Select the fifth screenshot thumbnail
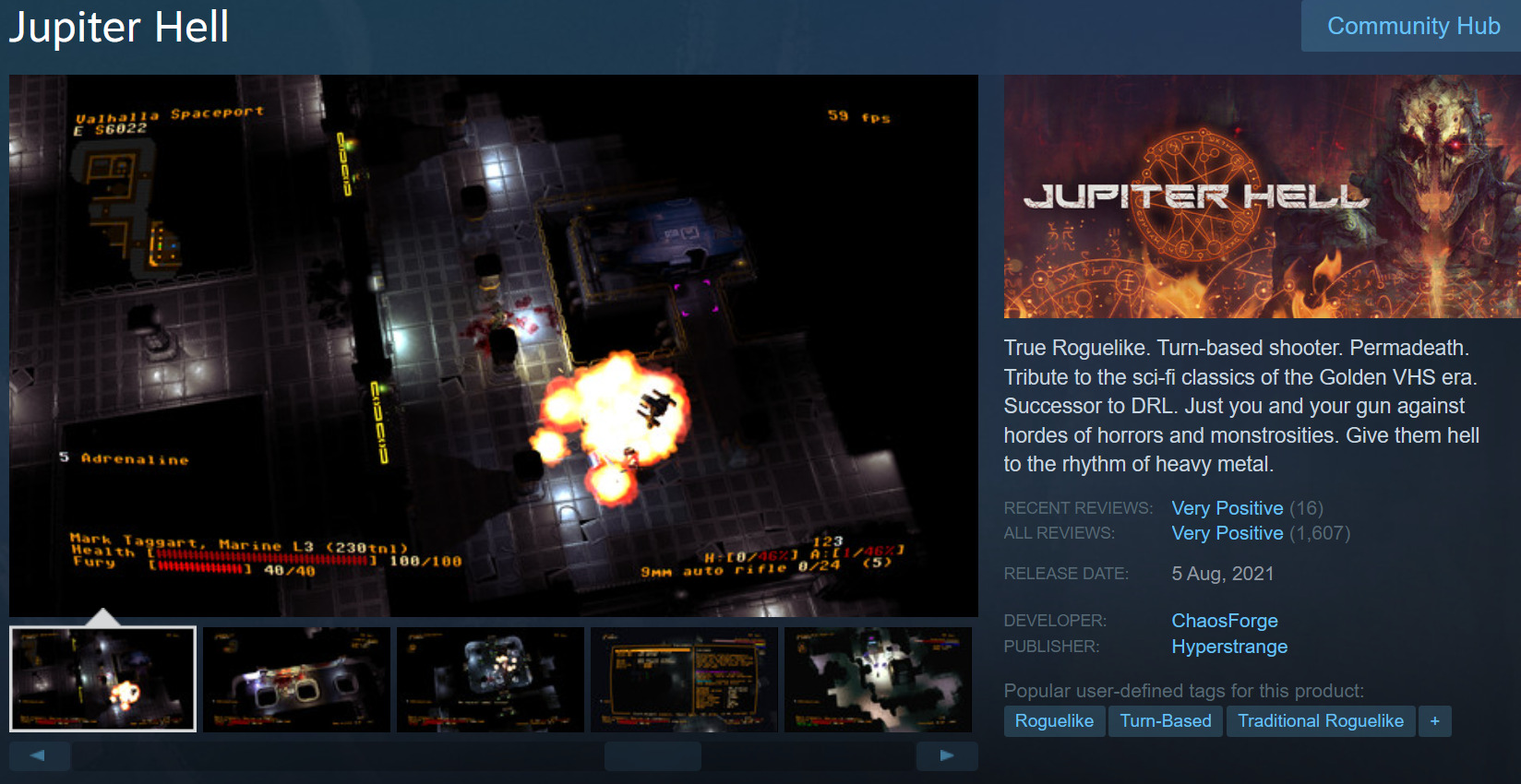Viewport: 1521px width, 784px height. tap(878, 680)
